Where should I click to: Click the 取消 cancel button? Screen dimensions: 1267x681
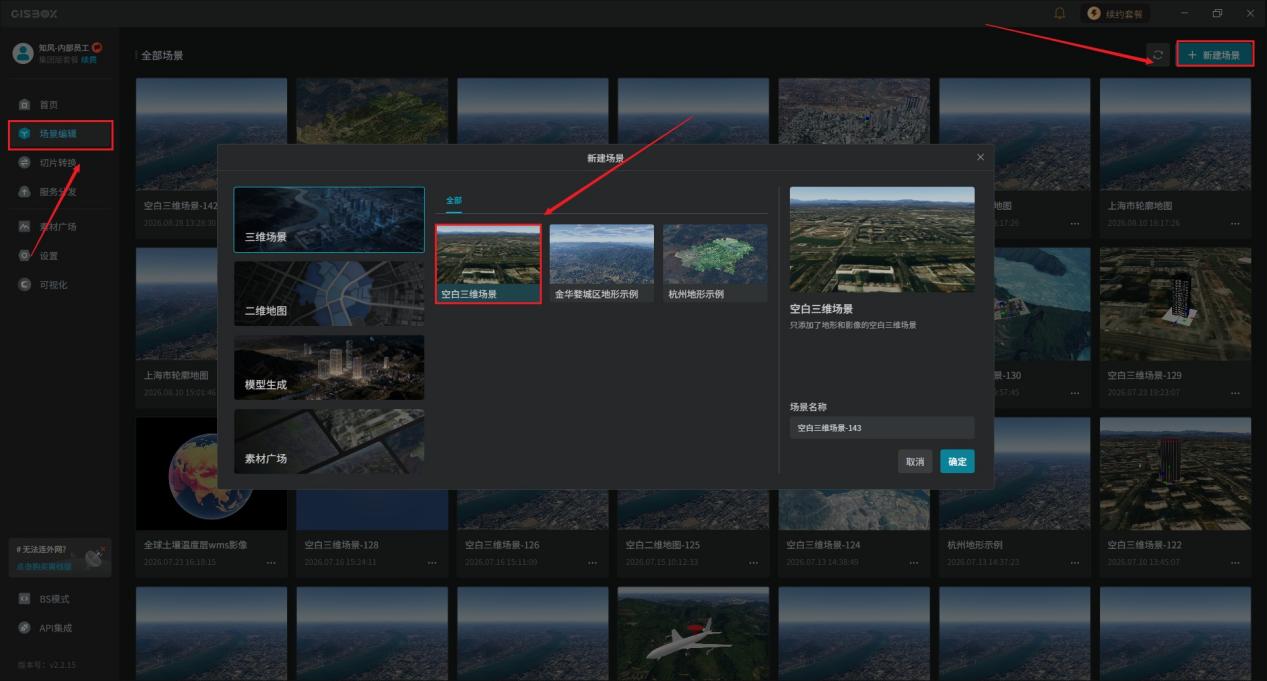pos(915,462)
